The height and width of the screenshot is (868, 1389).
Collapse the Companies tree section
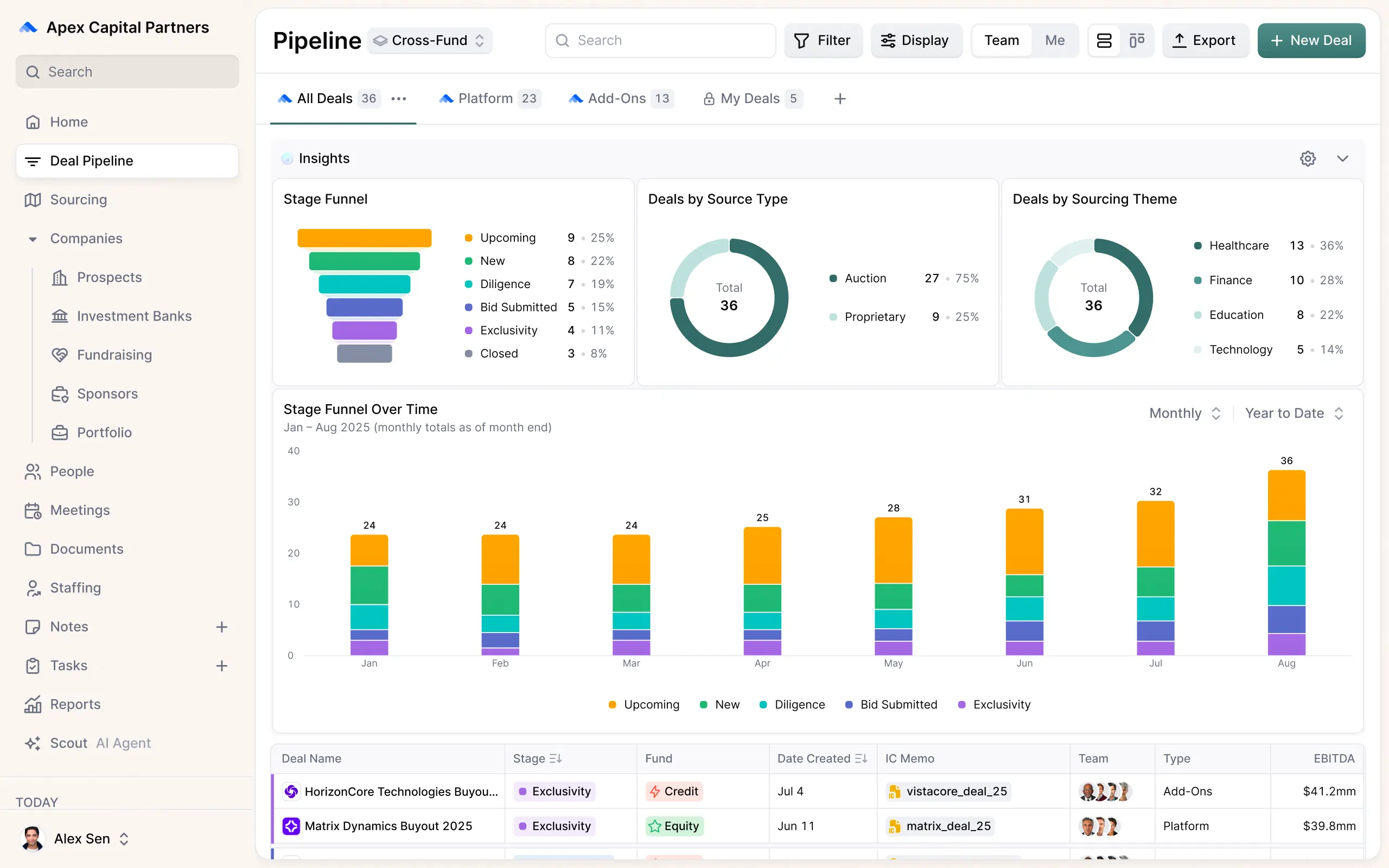coord(33,239)
